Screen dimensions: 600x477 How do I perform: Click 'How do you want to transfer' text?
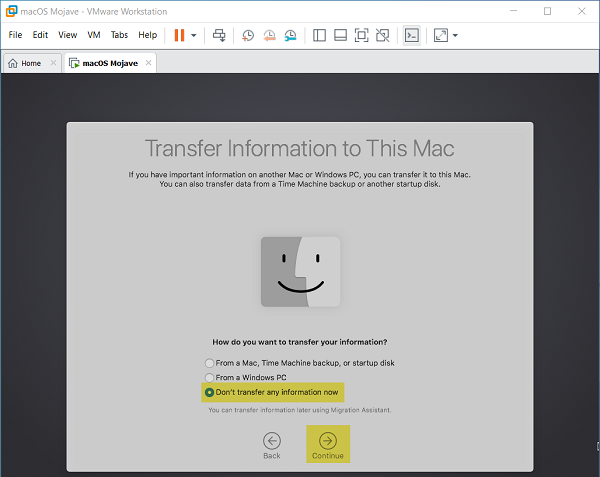pyautogui.click(x=300, y=342)
